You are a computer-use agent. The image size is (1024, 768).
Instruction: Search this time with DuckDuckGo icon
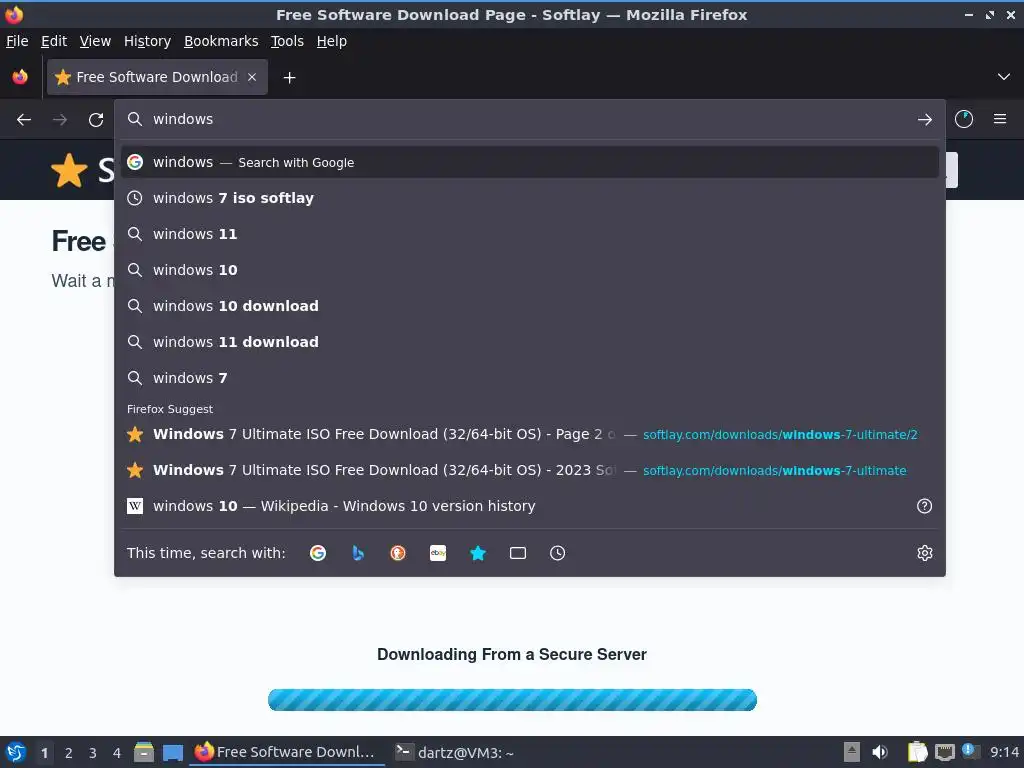coord(398,553)
